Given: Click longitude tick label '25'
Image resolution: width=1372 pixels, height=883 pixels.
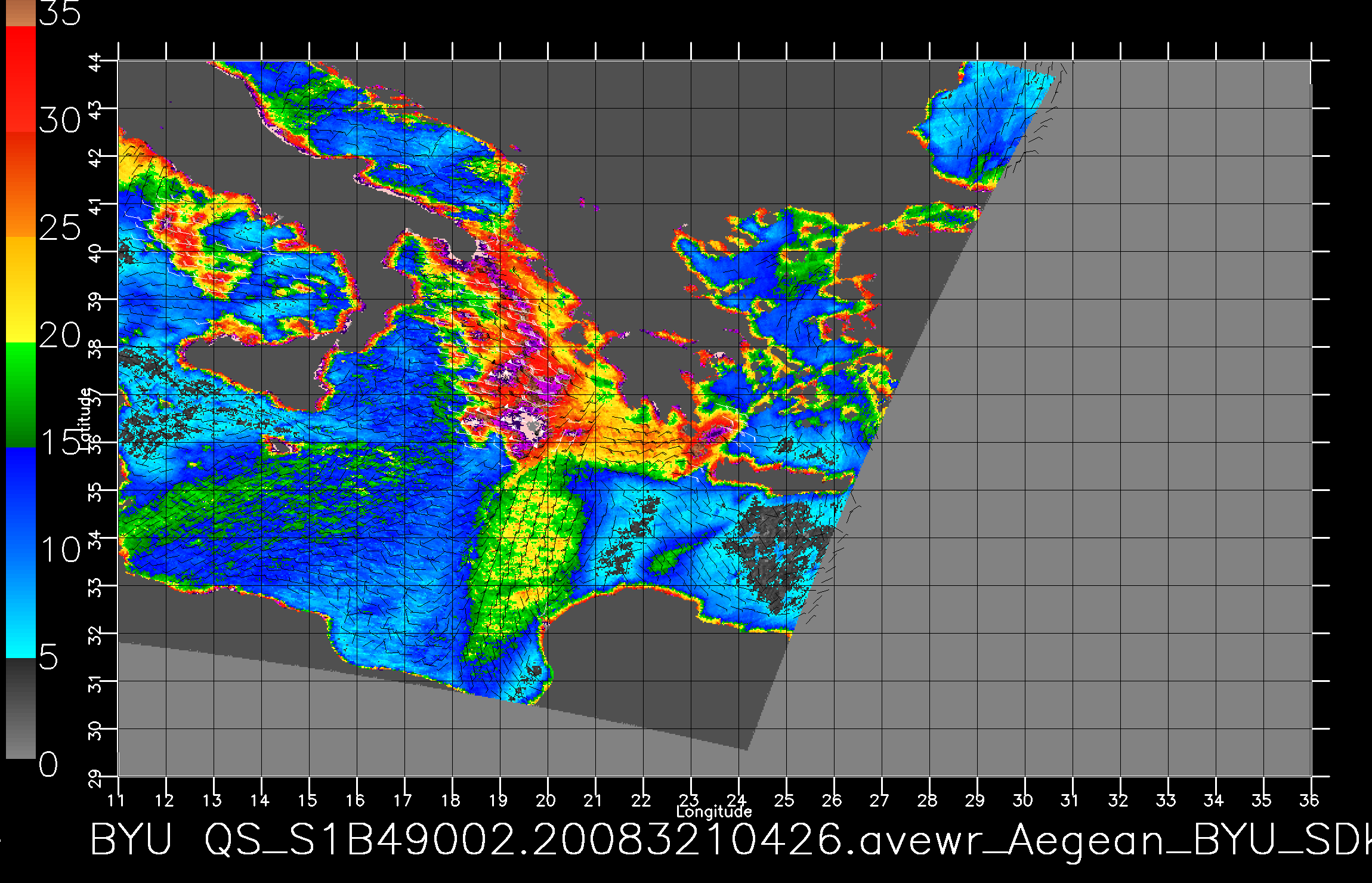Looking at the screenshot, I should coord(784,800).
